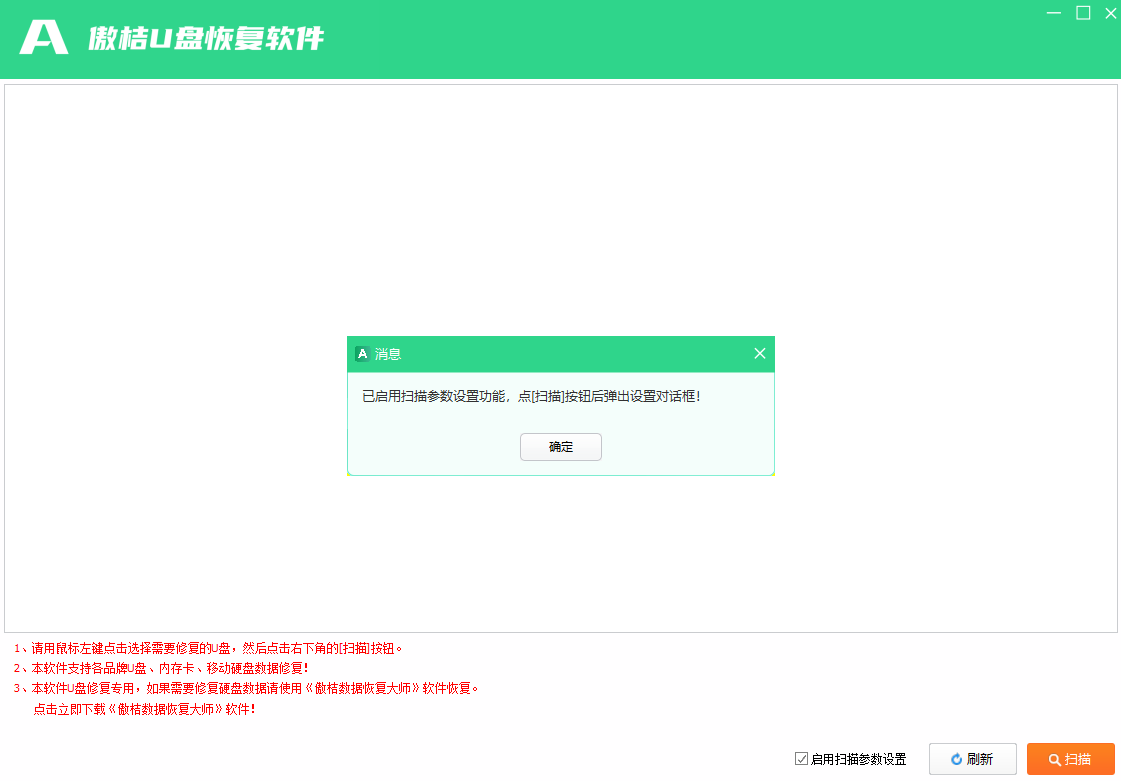The width and height of the screenshot is (1121, 781).
Task: Click the magnifier icon on 扫描 button
Action: point(1054,760)
